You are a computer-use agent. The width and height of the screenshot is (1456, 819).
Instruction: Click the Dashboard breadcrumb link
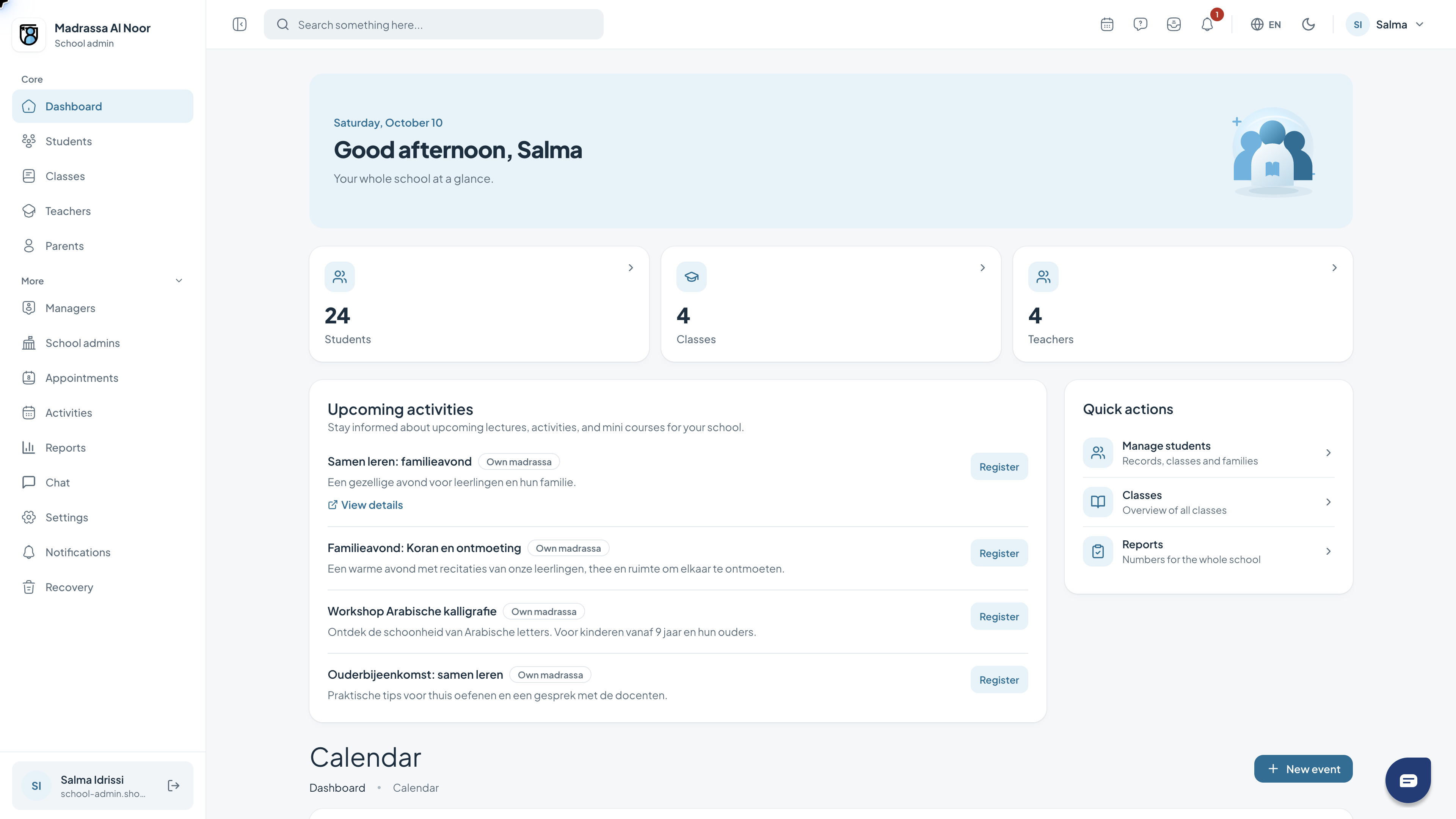337,788
